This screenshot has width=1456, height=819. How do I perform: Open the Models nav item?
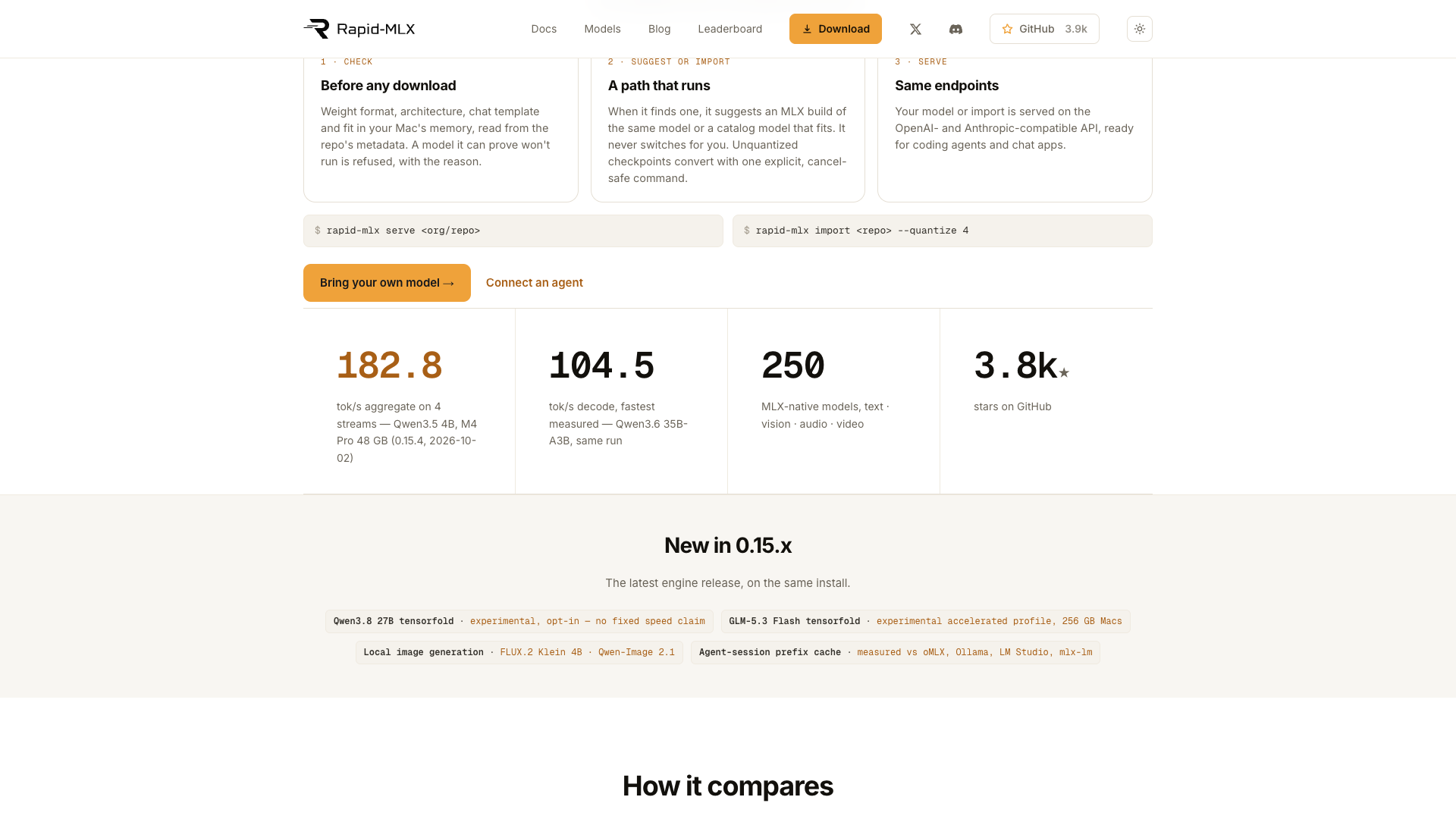(x=602, y=29)
